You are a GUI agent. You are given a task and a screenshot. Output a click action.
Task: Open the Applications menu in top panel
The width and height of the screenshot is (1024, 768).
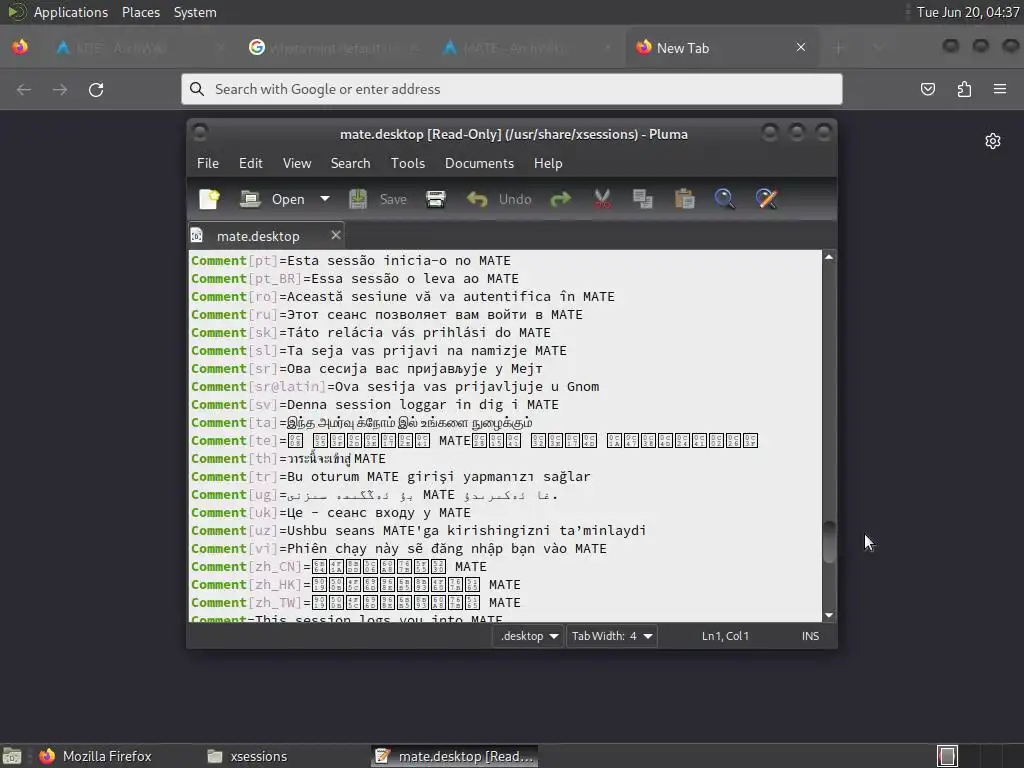(x=71, y=12)
